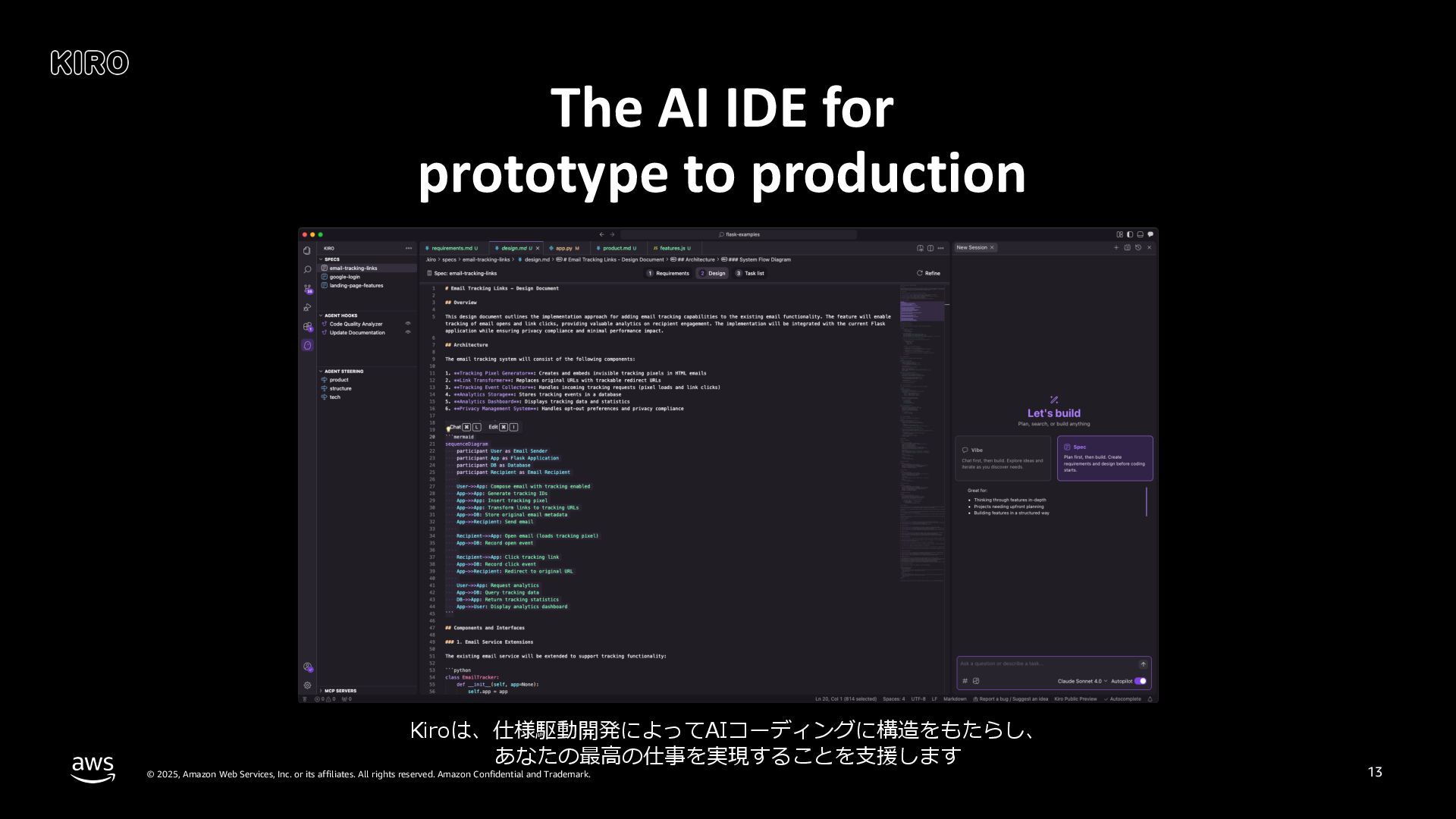The image size is (1456, 819).
Task: Open chat history icon
Action: pos(1137,247)
